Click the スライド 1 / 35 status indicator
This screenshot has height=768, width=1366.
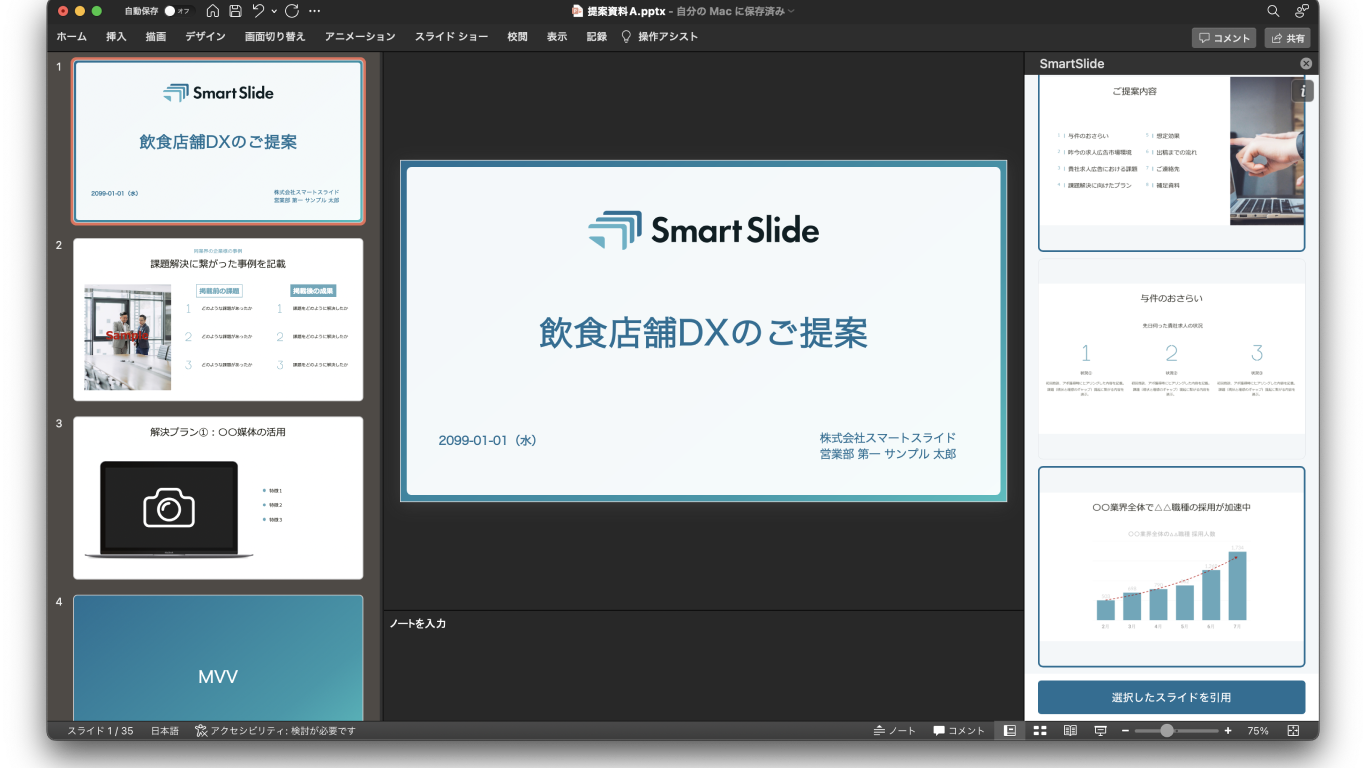(100, 731)
